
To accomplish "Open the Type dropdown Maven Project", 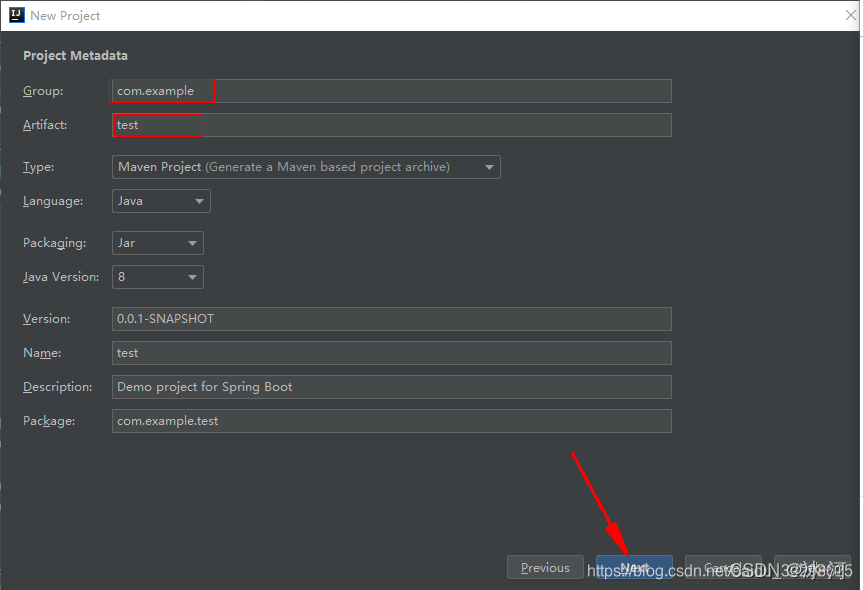I will pyautogui.click(x=306, y=167).
